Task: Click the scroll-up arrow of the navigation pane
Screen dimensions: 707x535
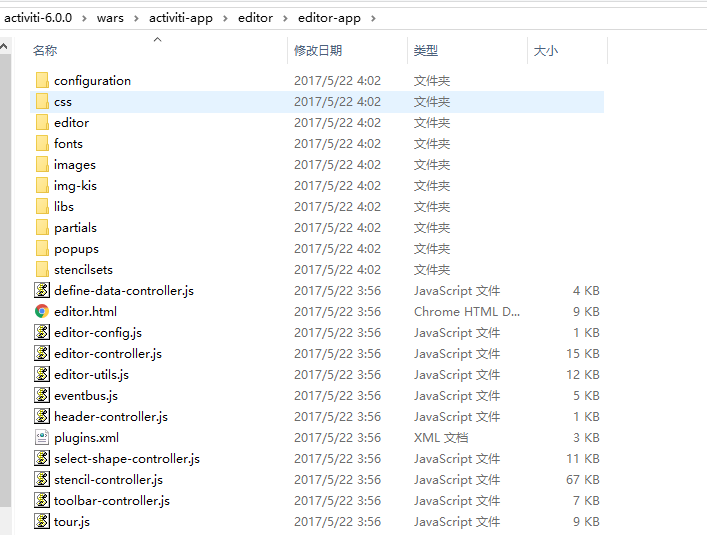Action: pos(5,46)
